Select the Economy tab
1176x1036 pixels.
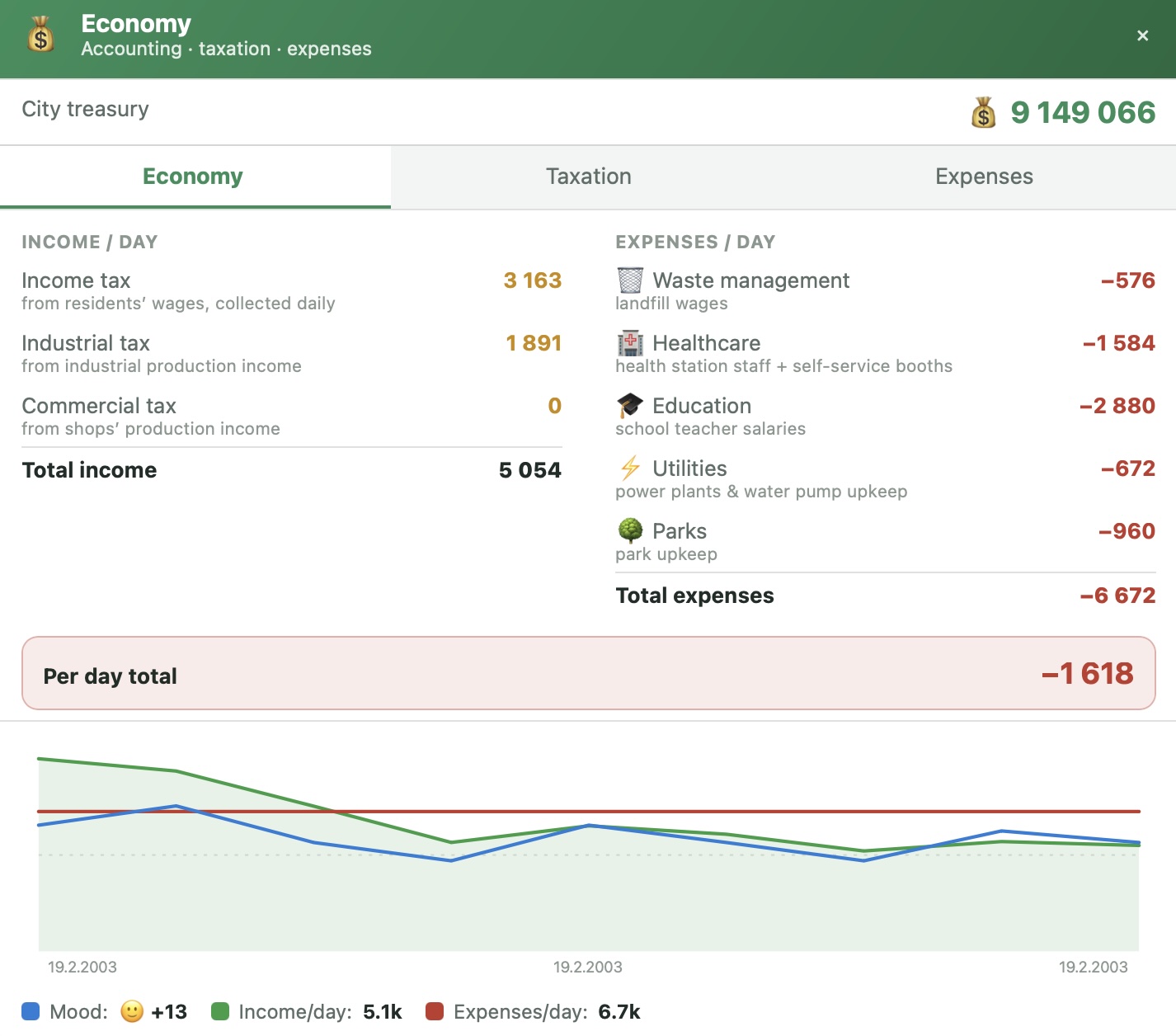193,177
